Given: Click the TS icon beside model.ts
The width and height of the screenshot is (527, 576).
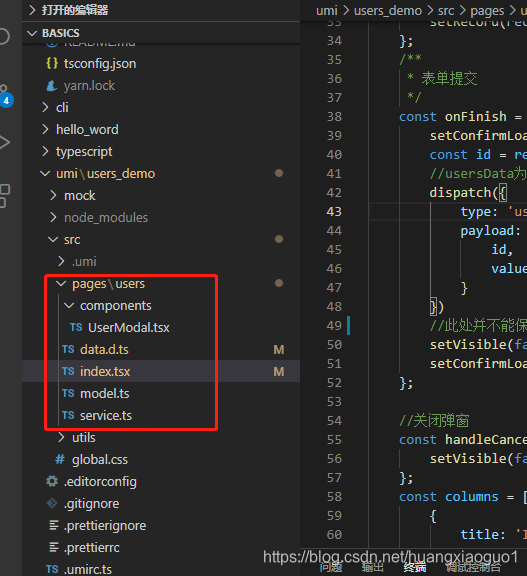Looking at the screenshot, I should [68, 393].
